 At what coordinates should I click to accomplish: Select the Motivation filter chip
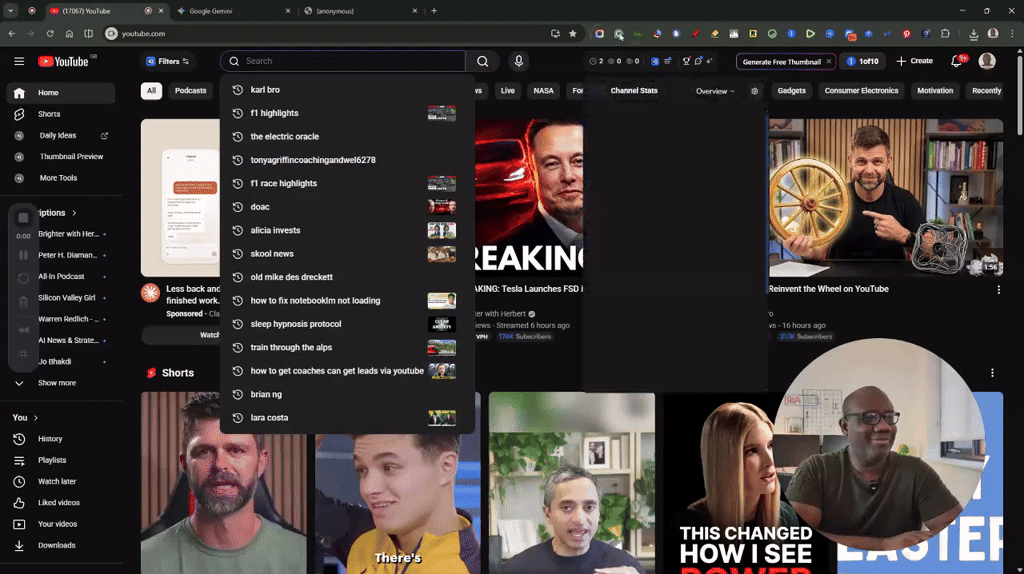pyautogui.click(x=935, y=91)
